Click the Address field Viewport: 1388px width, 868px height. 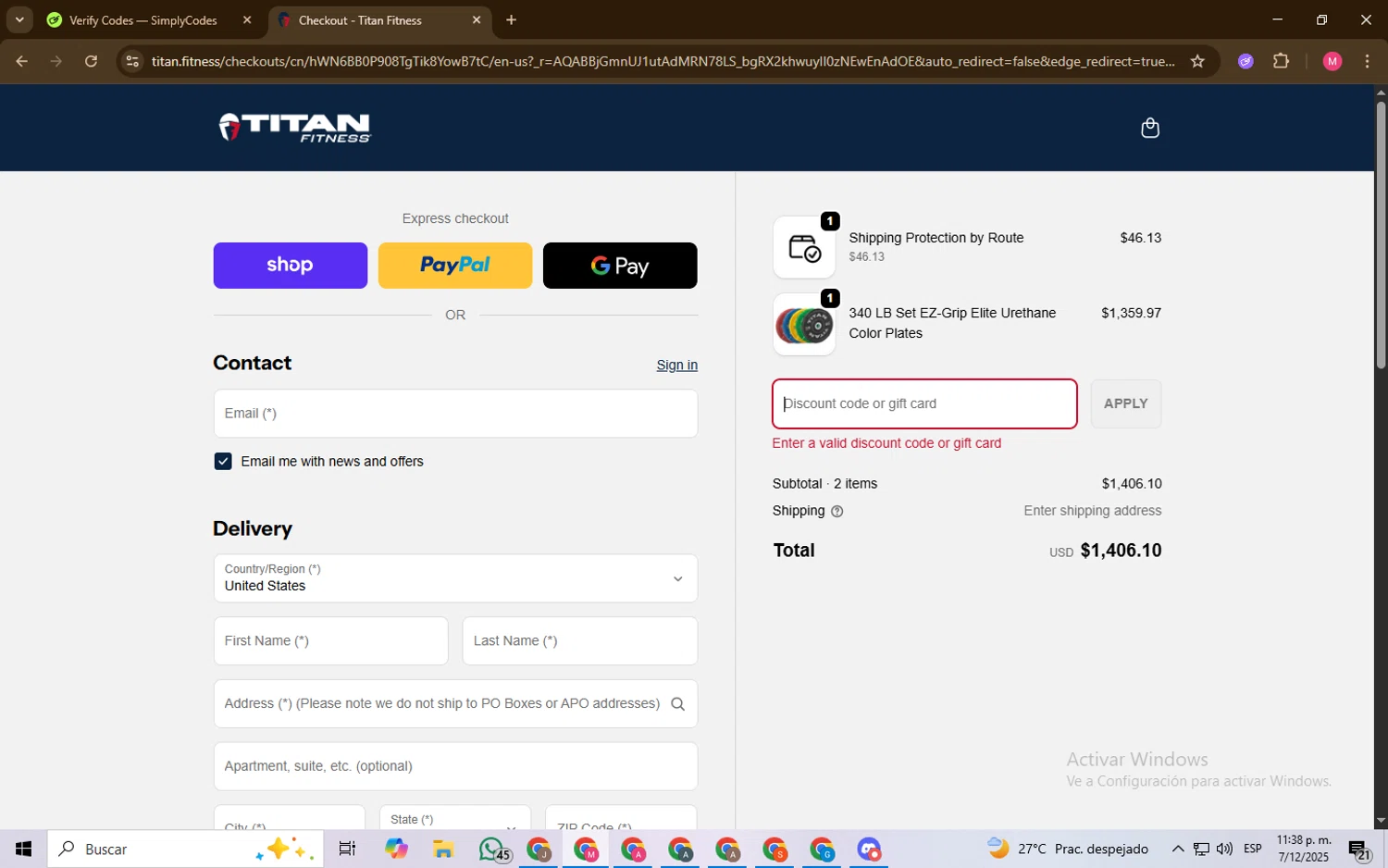point(455,704)
